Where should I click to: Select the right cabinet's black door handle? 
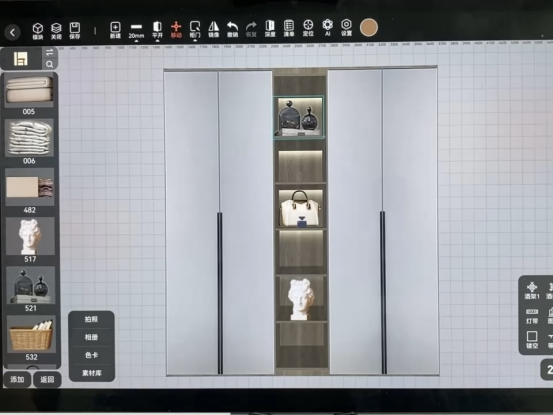click(383, 292)
